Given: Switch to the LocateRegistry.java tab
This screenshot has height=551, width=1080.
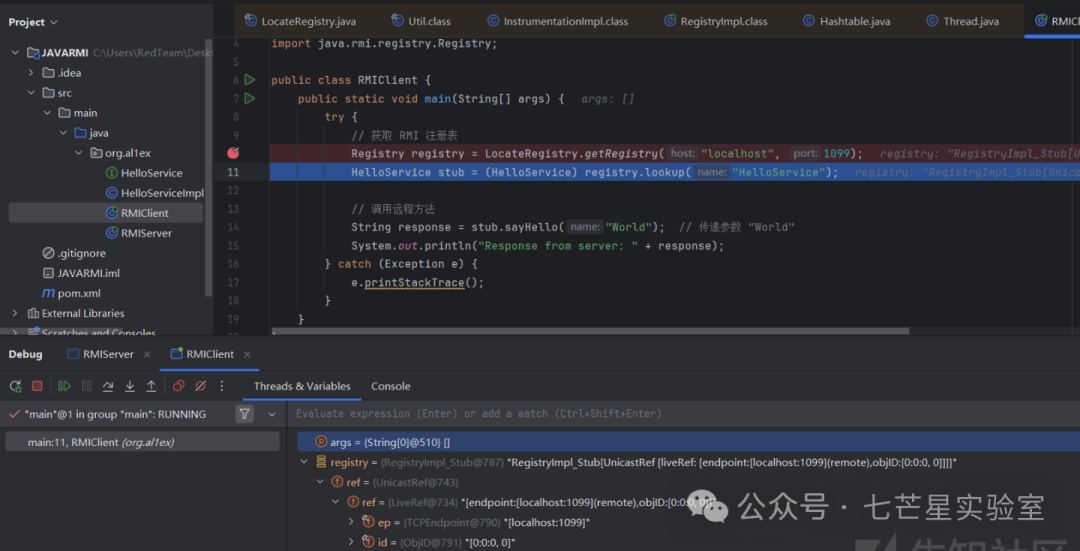Looking at the screenshot, I should [x=300, y=21].
